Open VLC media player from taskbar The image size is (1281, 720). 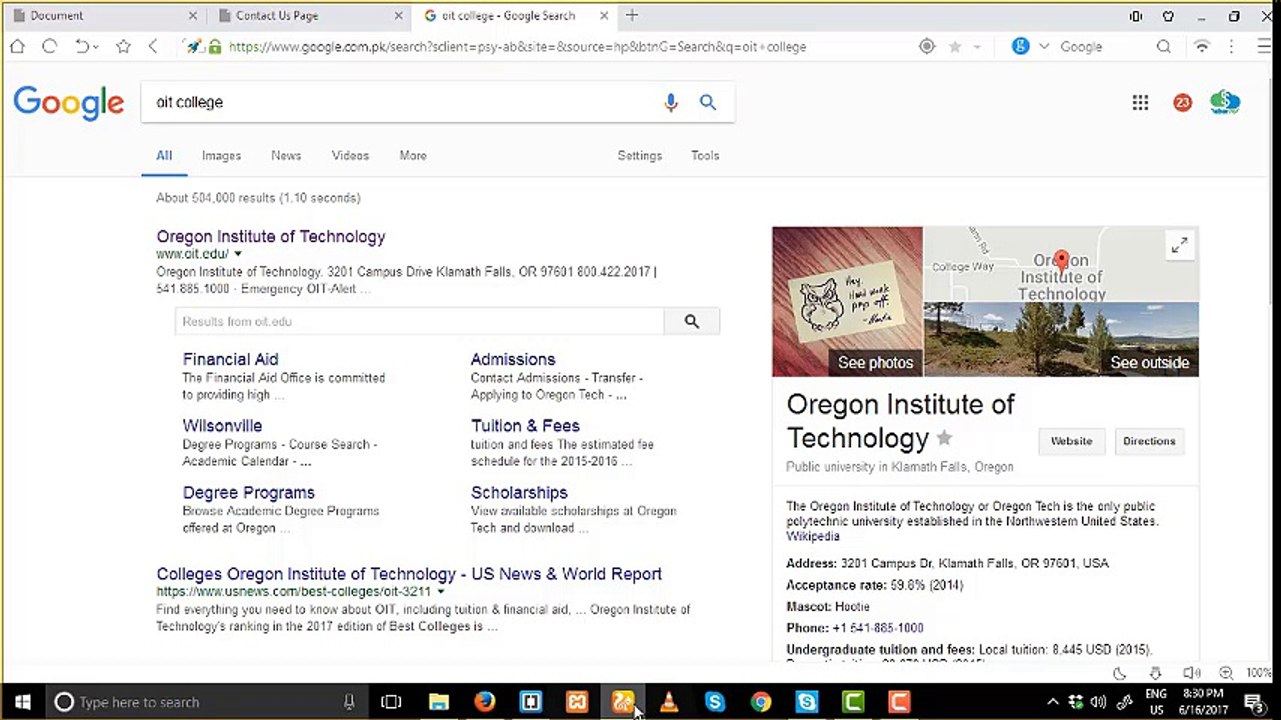tap(669, 702)
